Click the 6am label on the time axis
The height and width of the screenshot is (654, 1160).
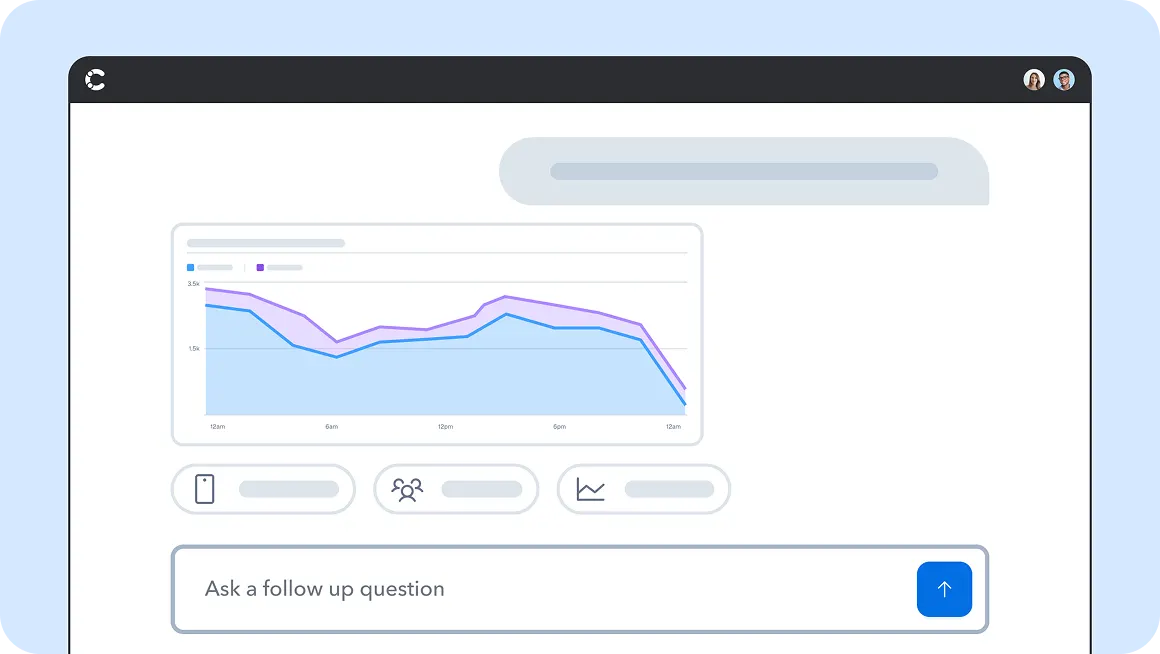pos(331,427)
